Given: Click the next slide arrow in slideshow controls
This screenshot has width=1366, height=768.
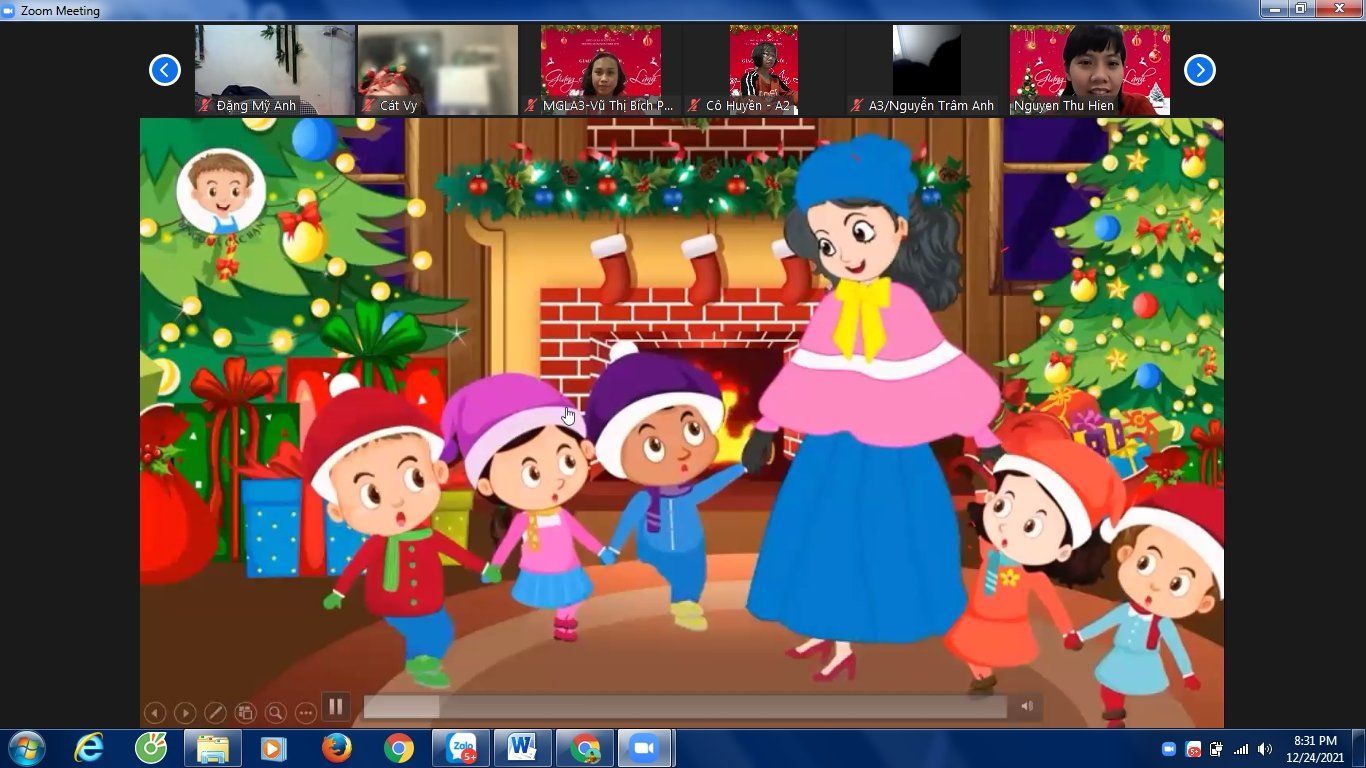Looking at the screenshot, I should 185,713.
